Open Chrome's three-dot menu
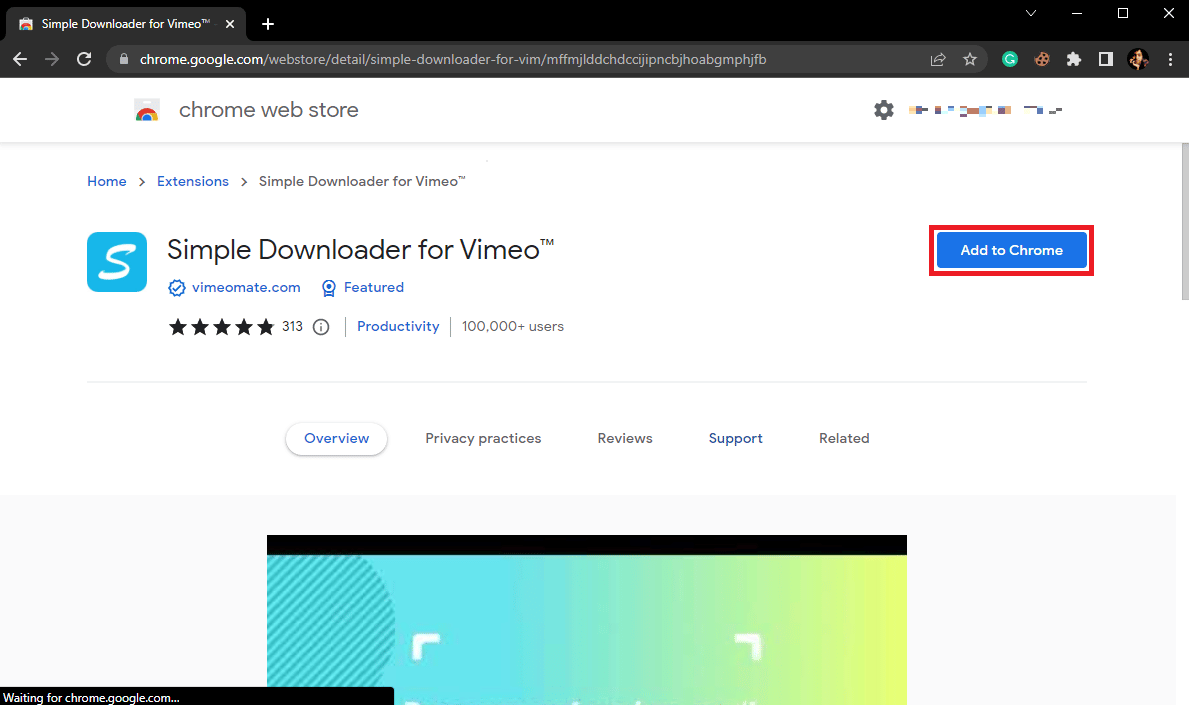This screenshot has width=1189, height=705. click(x=1170, y=59)
